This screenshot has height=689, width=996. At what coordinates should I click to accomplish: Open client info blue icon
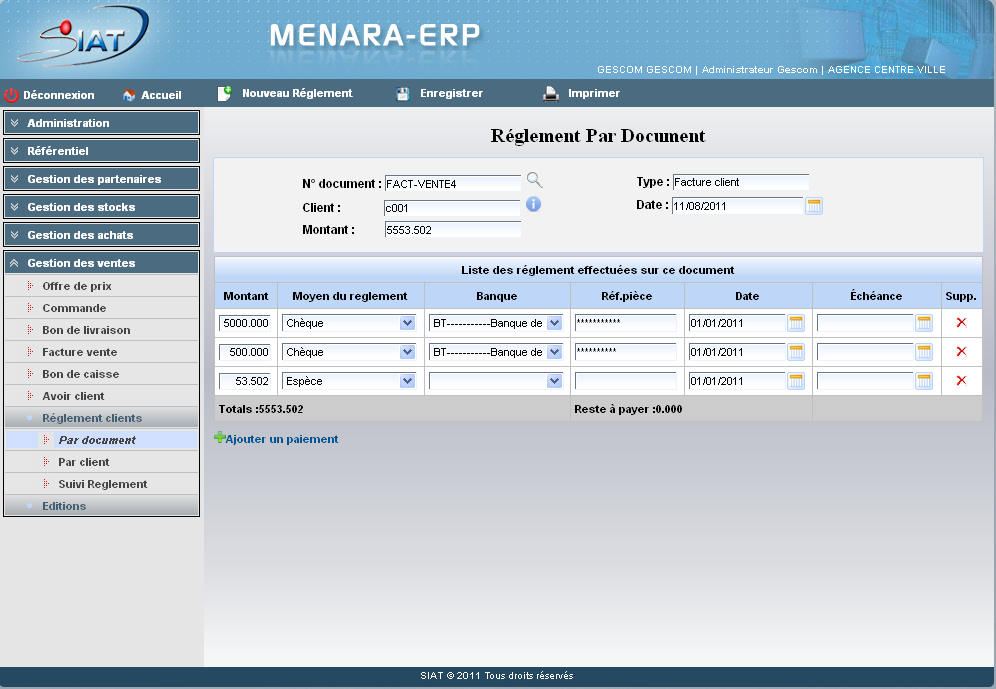[x=534, y=204]
